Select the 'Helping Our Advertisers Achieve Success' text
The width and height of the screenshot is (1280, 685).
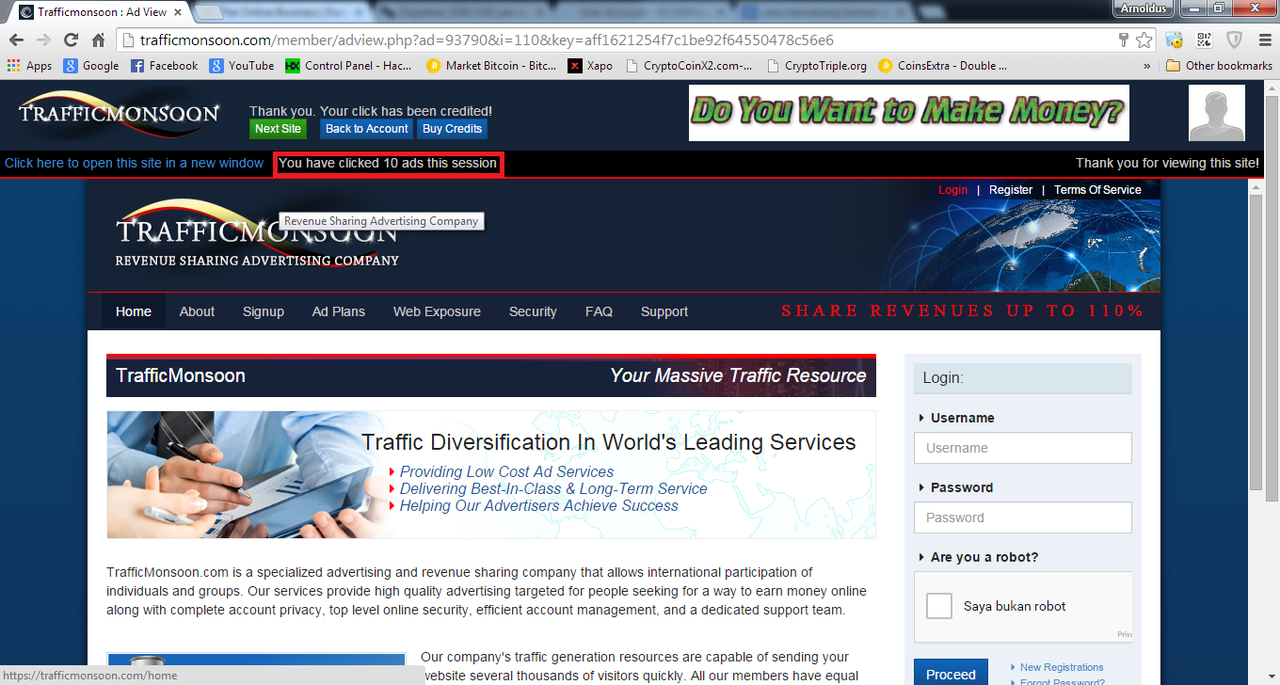(539, 506)
